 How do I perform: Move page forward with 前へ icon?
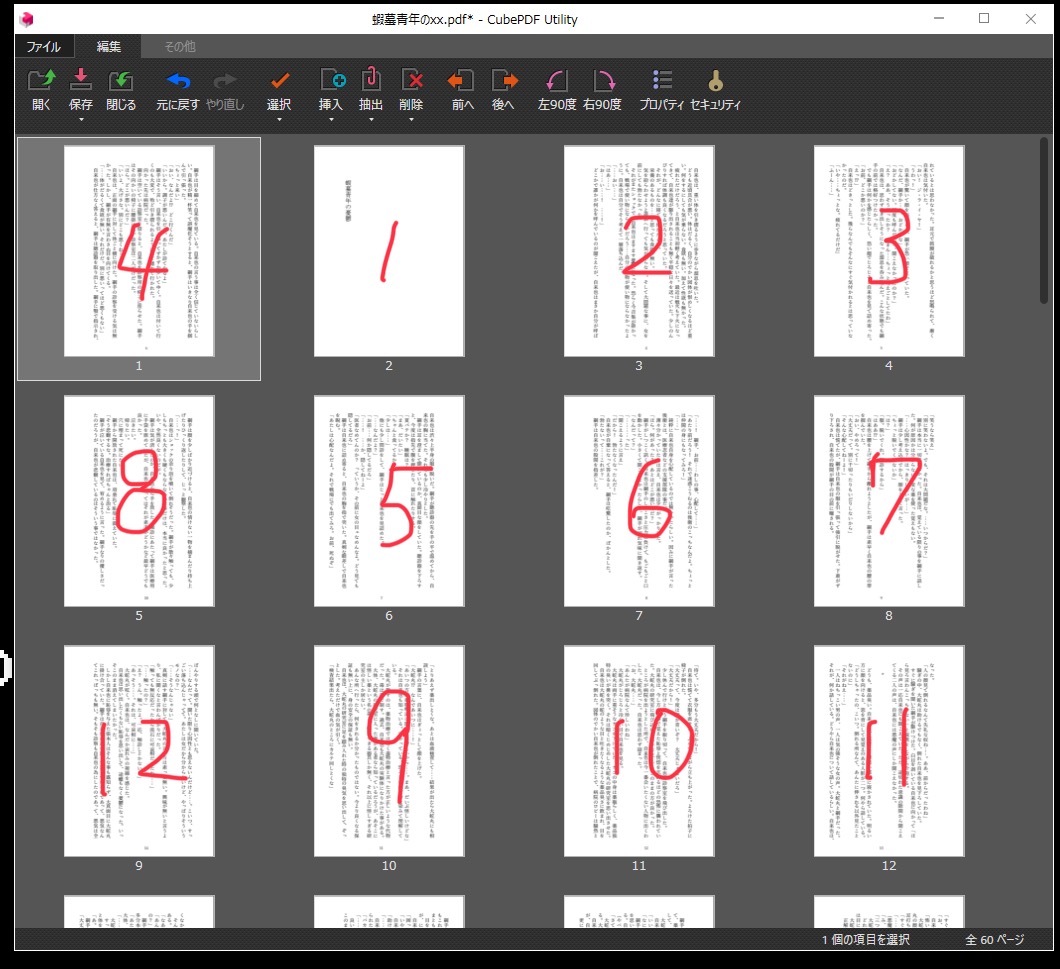click(x=462, y=80)
